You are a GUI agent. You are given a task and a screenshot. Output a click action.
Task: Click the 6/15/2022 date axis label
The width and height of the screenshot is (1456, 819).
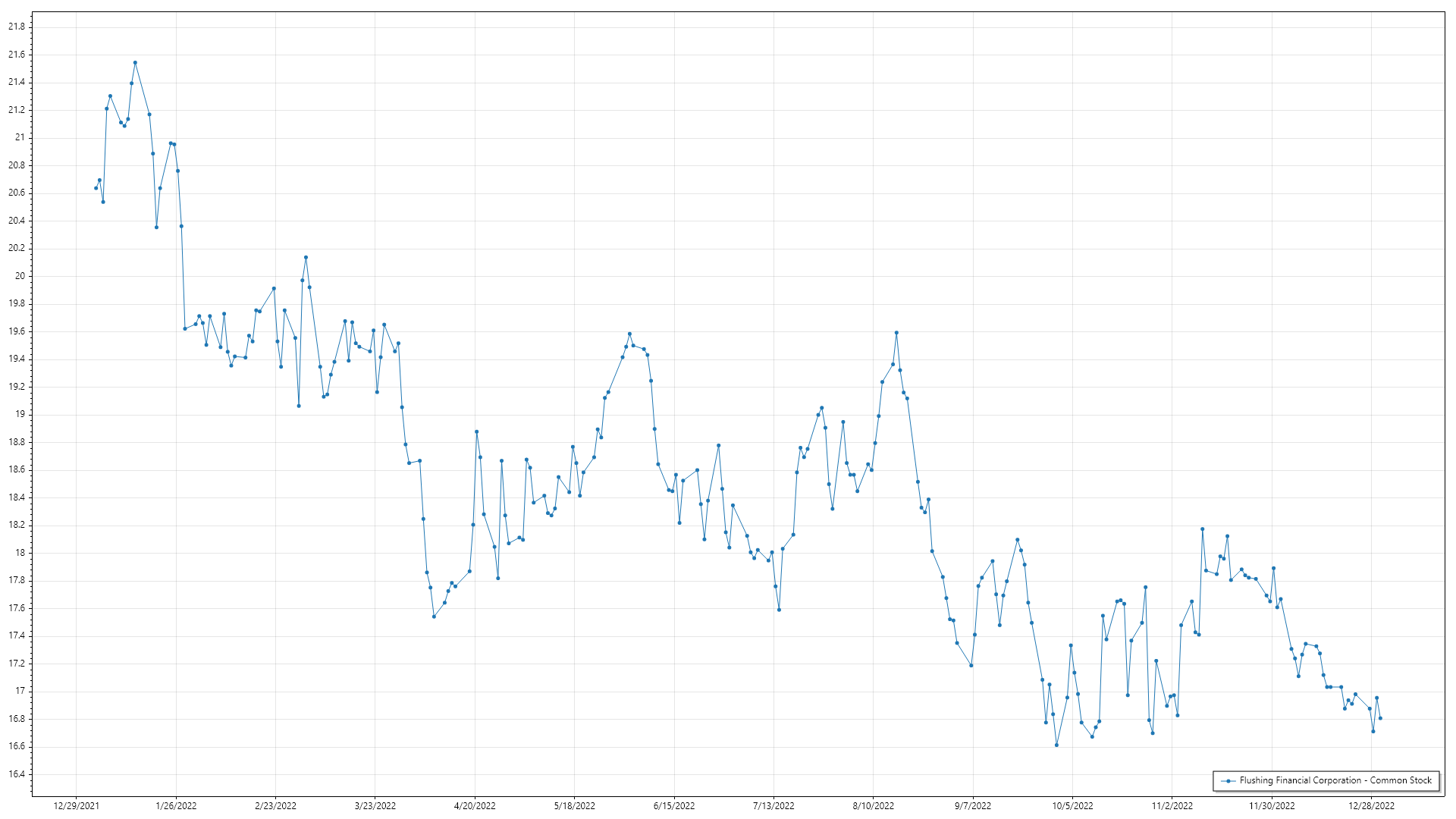(x=674, y=805)
